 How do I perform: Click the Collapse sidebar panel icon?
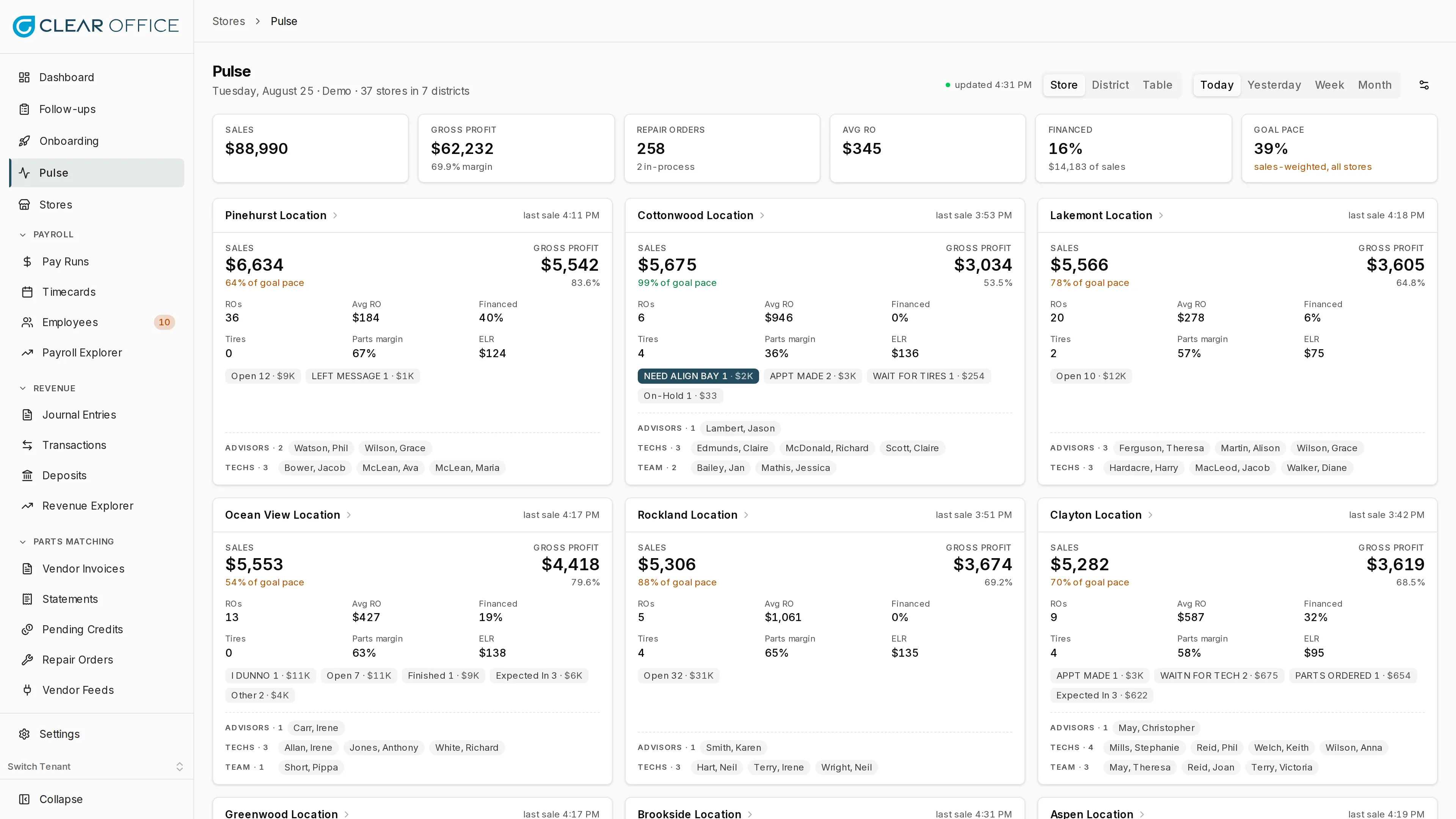(24, 799)
